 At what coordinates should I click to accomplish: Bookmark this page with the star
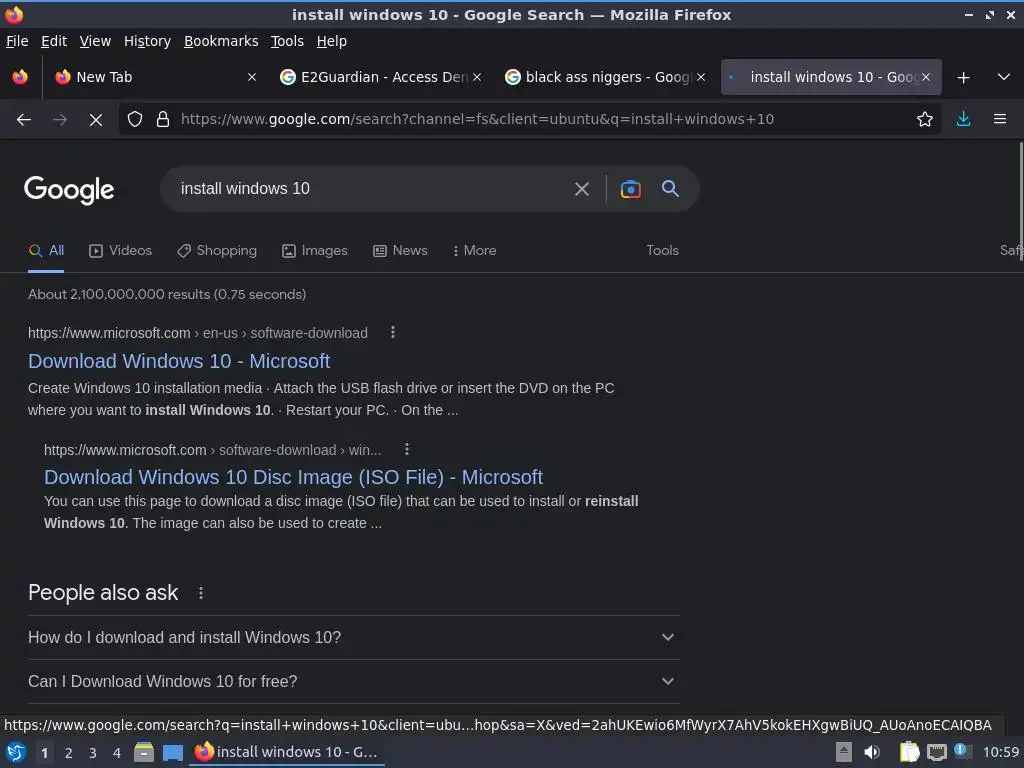tap(924, 120)
